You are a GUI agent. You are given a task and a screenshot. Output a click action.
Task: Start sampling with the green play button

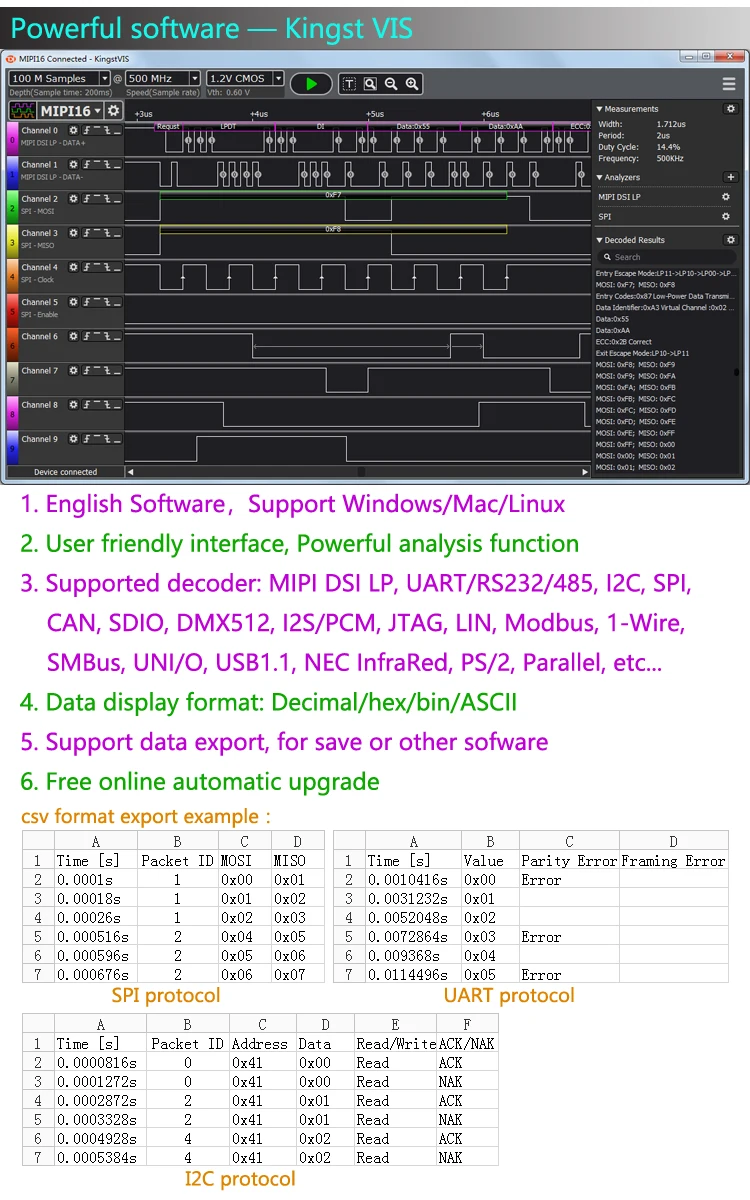click(x=312, y=84)
